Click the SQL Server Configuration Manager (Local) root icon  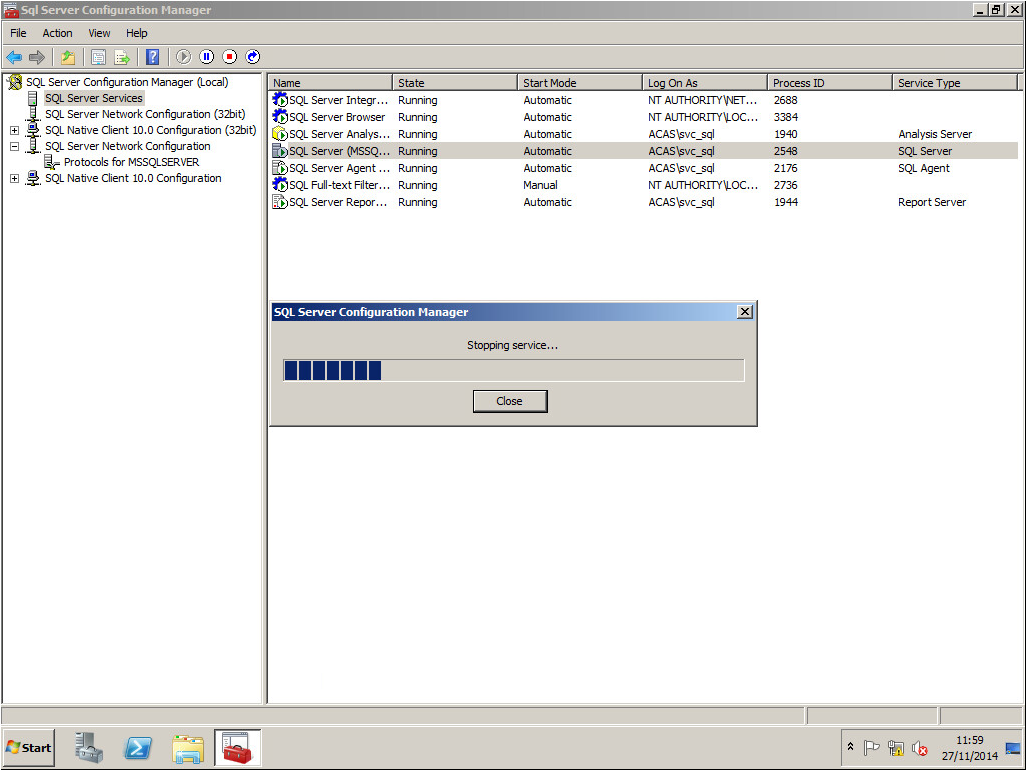14,82
